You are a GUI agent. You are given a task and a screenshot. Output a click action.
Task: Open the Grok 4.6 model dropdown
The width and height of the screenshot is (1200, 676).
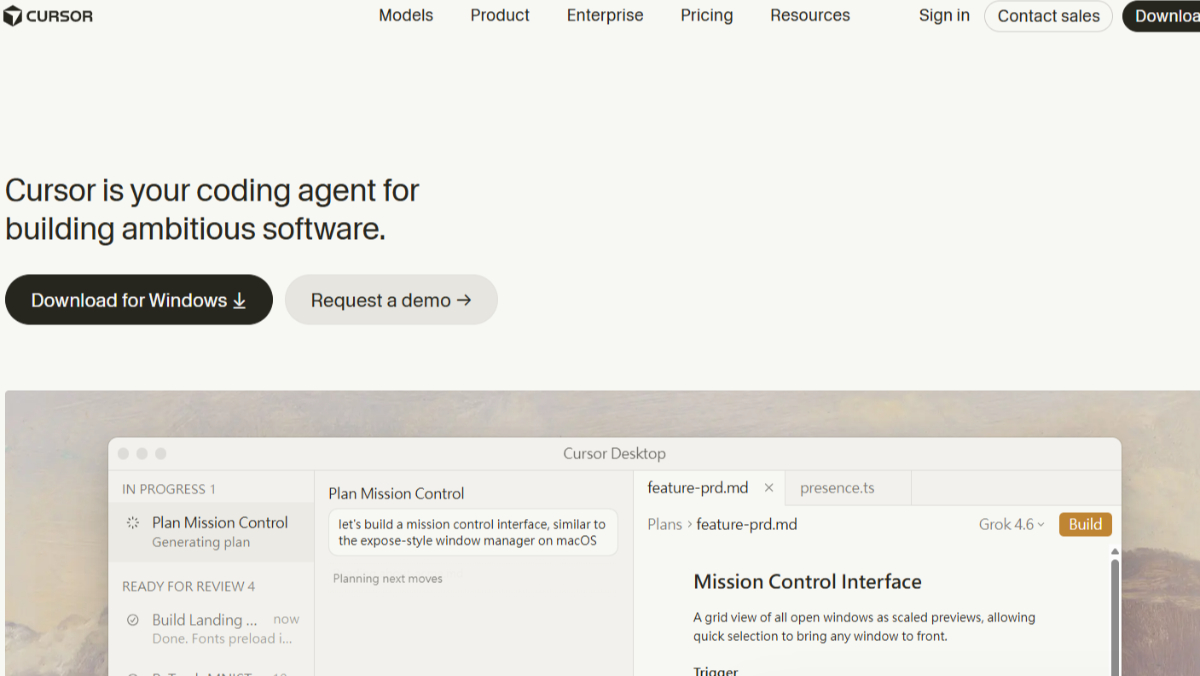click(1011, 524)
